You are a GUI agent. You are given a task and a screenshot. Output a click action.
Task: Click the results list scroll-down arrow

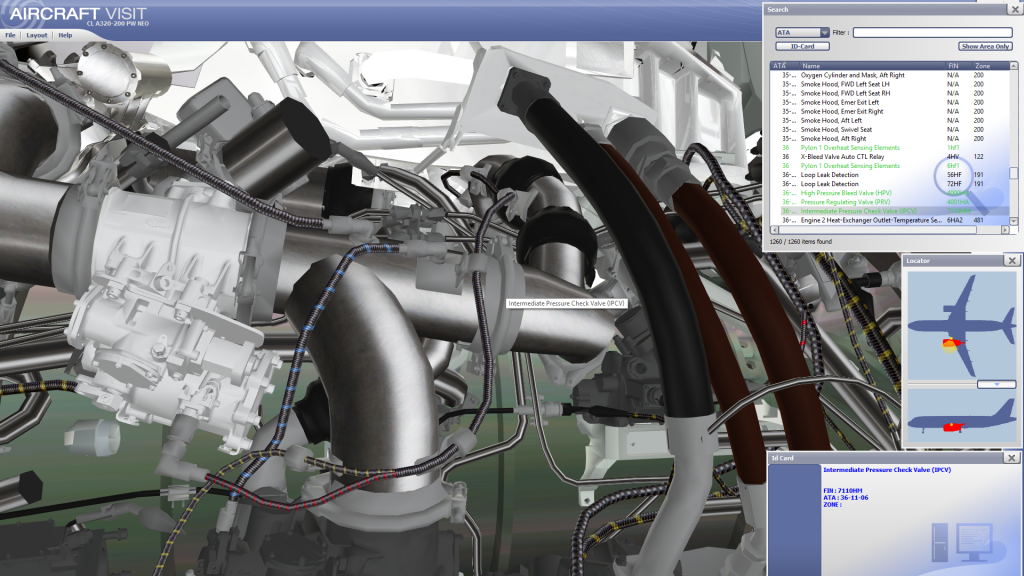tap(1014, 221)
